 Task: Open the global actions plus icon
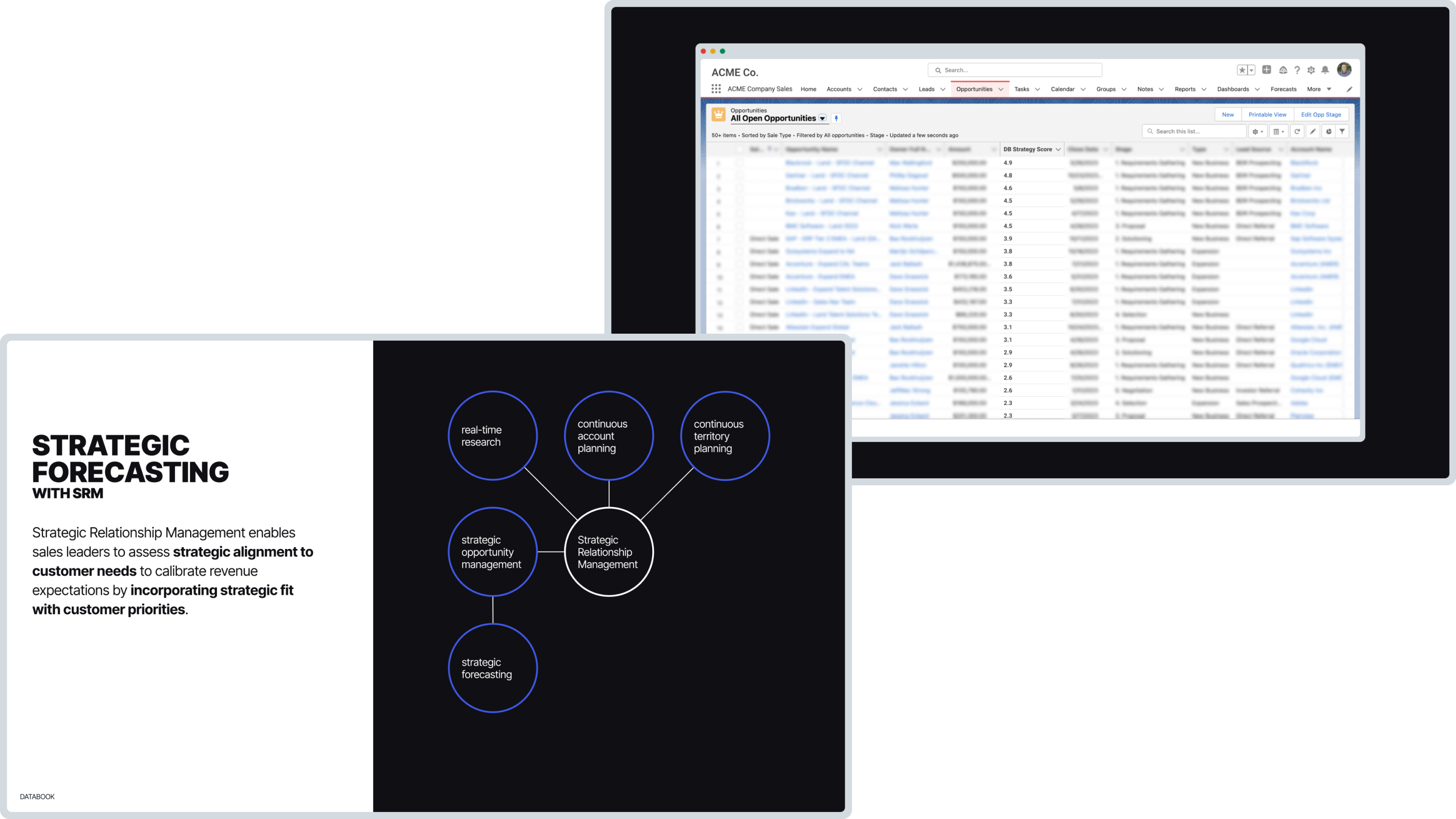(x=1266, y=70)
